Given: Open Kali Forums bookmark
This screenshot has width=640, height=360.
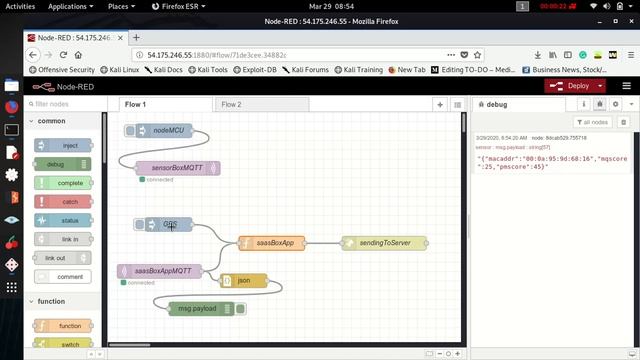Looking at the screenshot, I should [305, 70].
